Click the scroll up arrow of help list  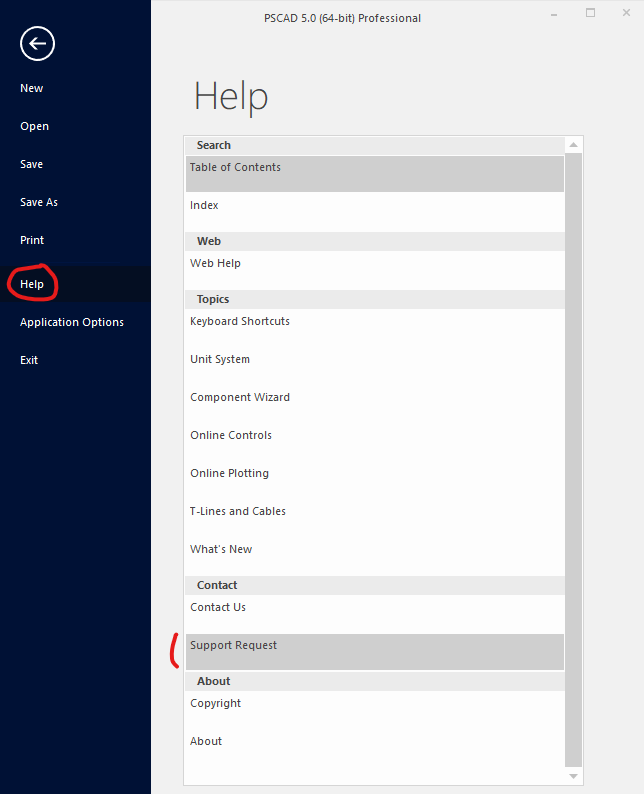[573, 146]
